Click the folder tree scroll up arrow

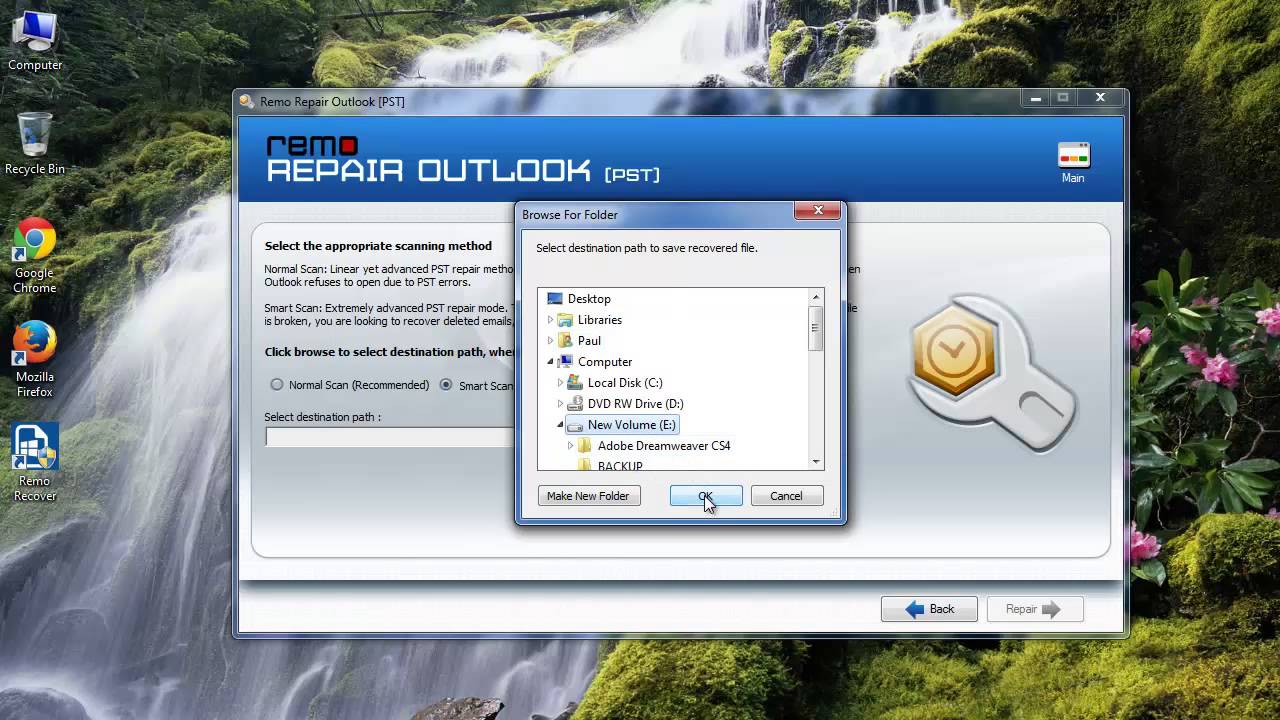point(816,297)
